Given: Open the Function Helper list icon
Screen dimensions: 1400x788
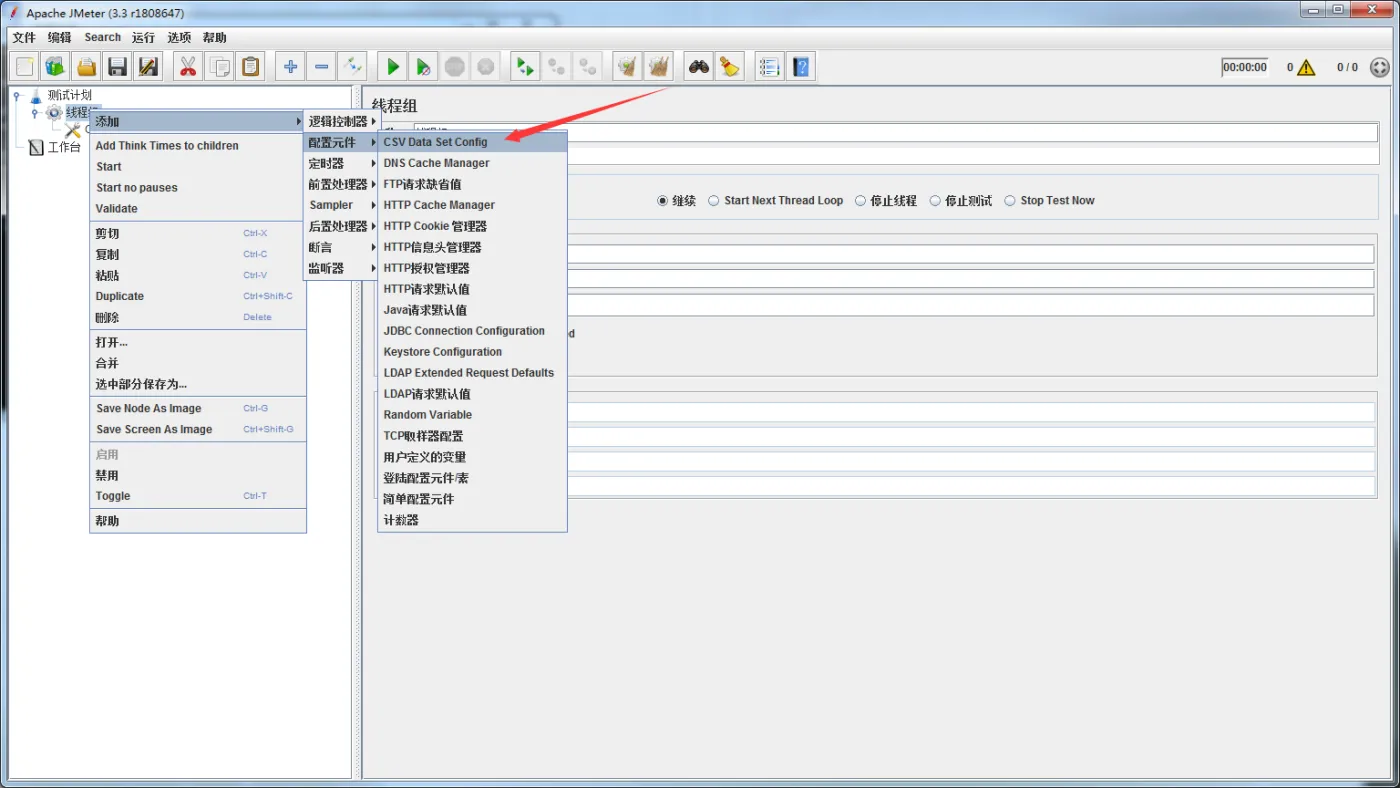Looking at the screenshot, I should point(769,67).
